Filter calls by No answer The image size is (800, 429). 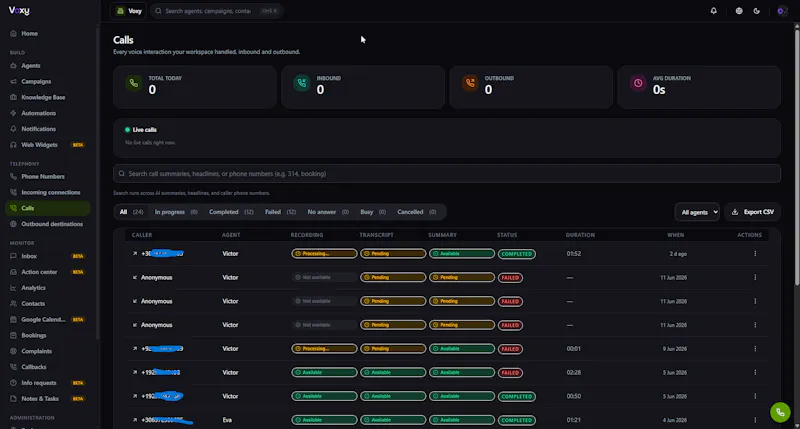[328, 212]
